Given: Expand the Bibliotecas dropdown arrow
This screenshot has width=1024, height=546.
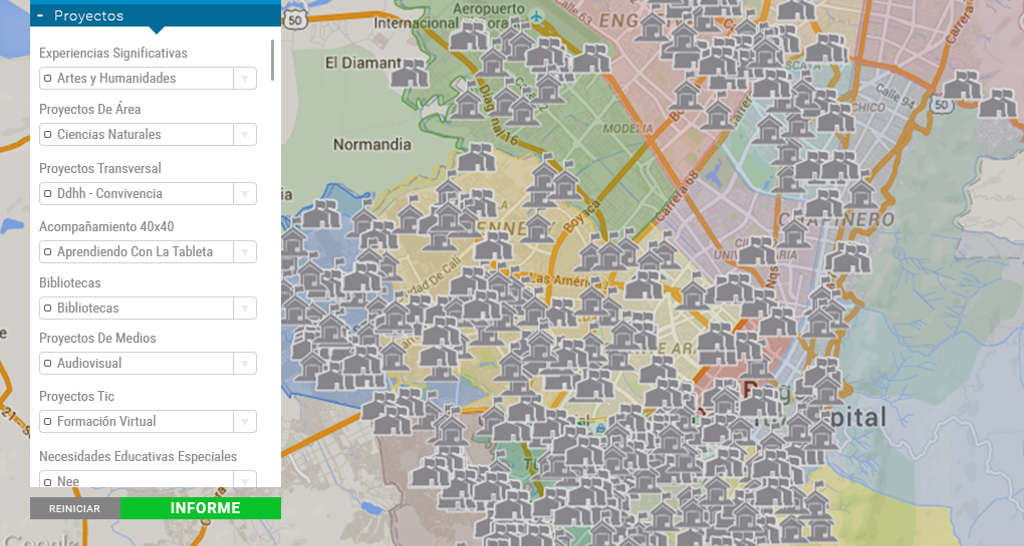Looking at the screenshot, I should (244, 308).
